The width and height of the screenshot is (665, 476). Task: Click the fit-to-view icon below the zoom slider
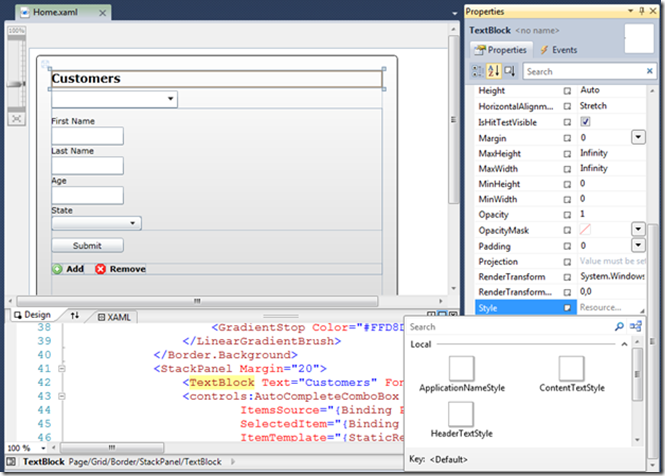(x=17, y=119)
